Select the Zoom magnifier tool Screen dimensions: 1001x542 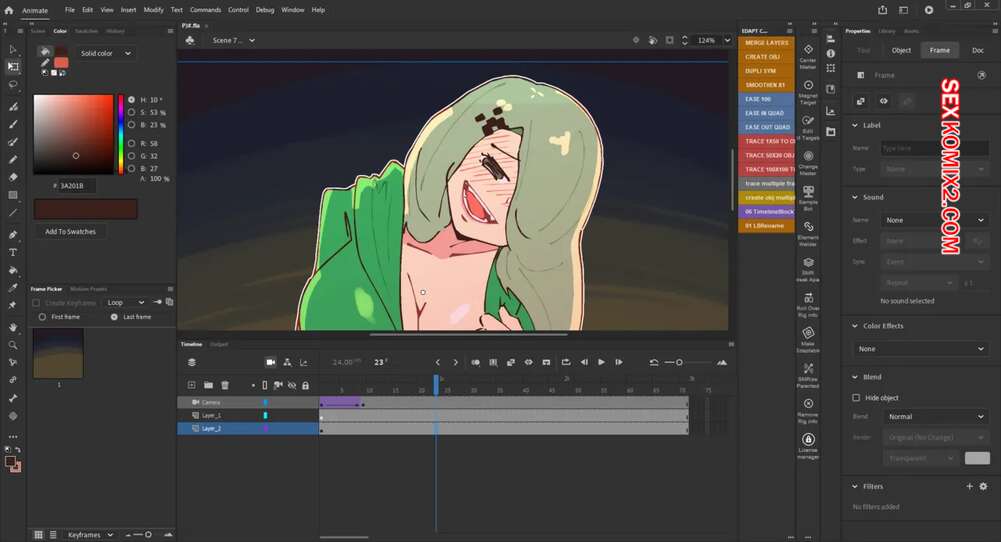click(x=13, y=345)
